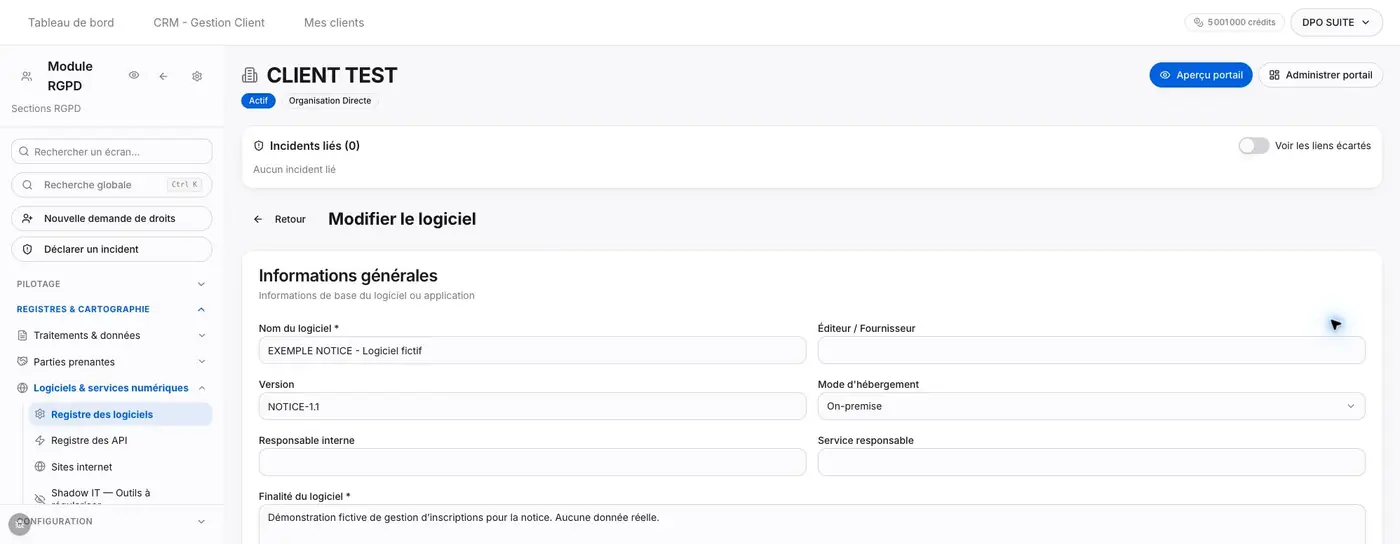Click the shield icon on Déclarer un incident

(28, 249)
